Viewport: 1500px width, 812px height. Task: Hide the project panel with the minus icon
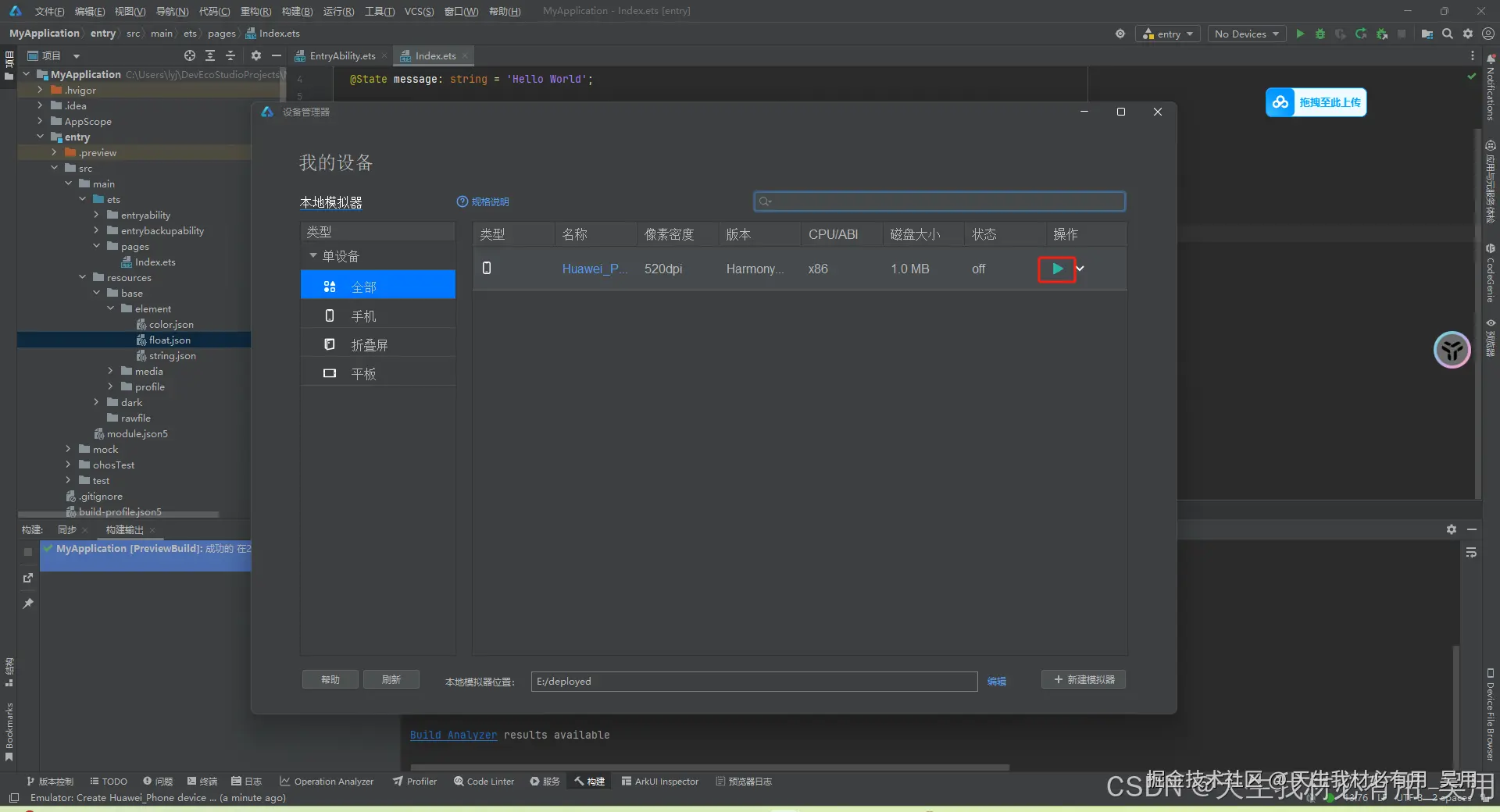(x=276, y=55)
